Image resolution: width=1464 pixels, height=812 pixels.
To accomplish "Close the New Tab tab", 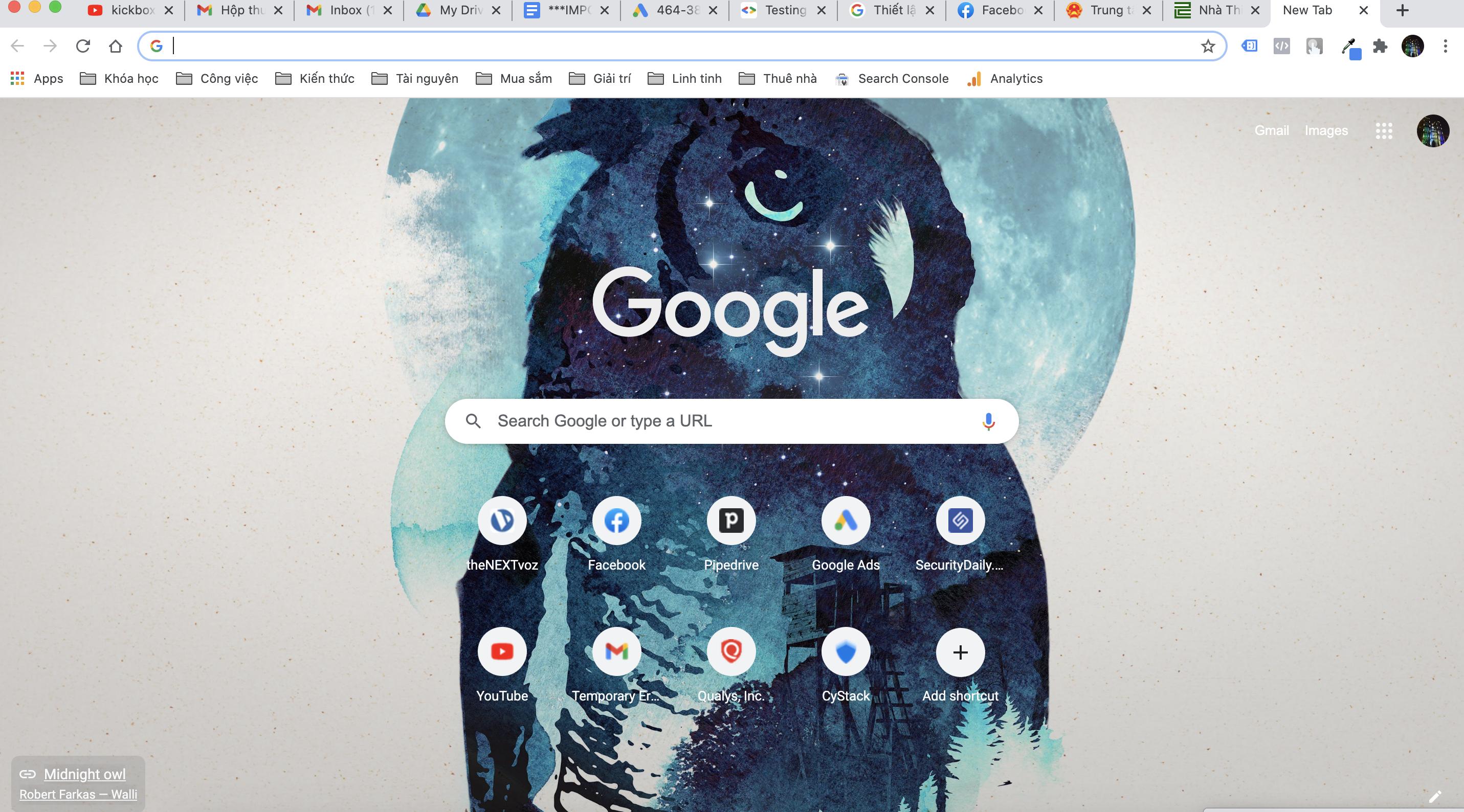I will (x=1363, y=10).
